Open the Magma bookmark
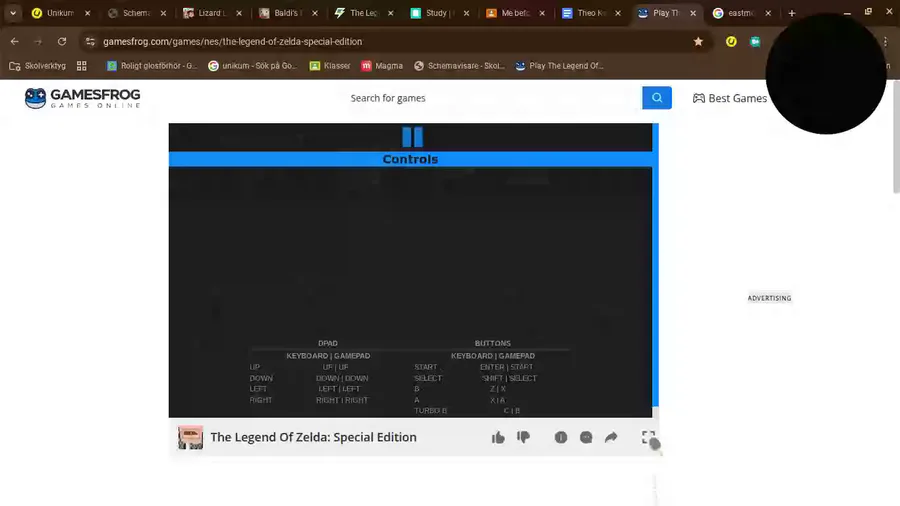 tap(382, 66)
